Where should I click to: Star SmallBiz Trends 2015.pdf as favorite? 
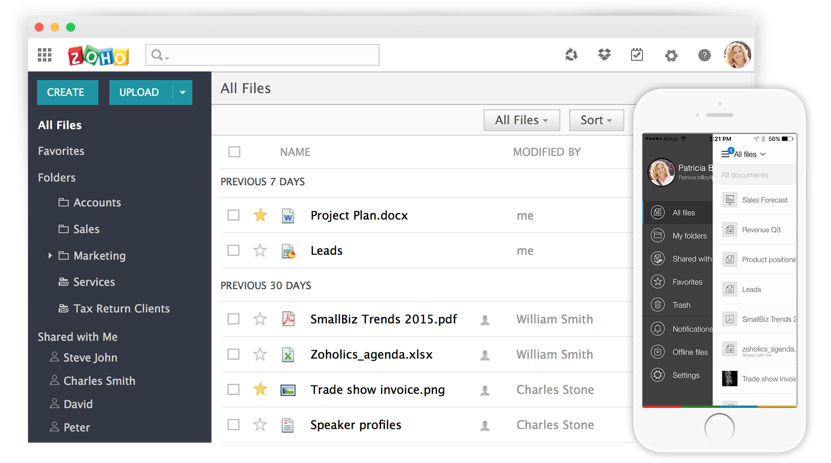click(260, 319)
